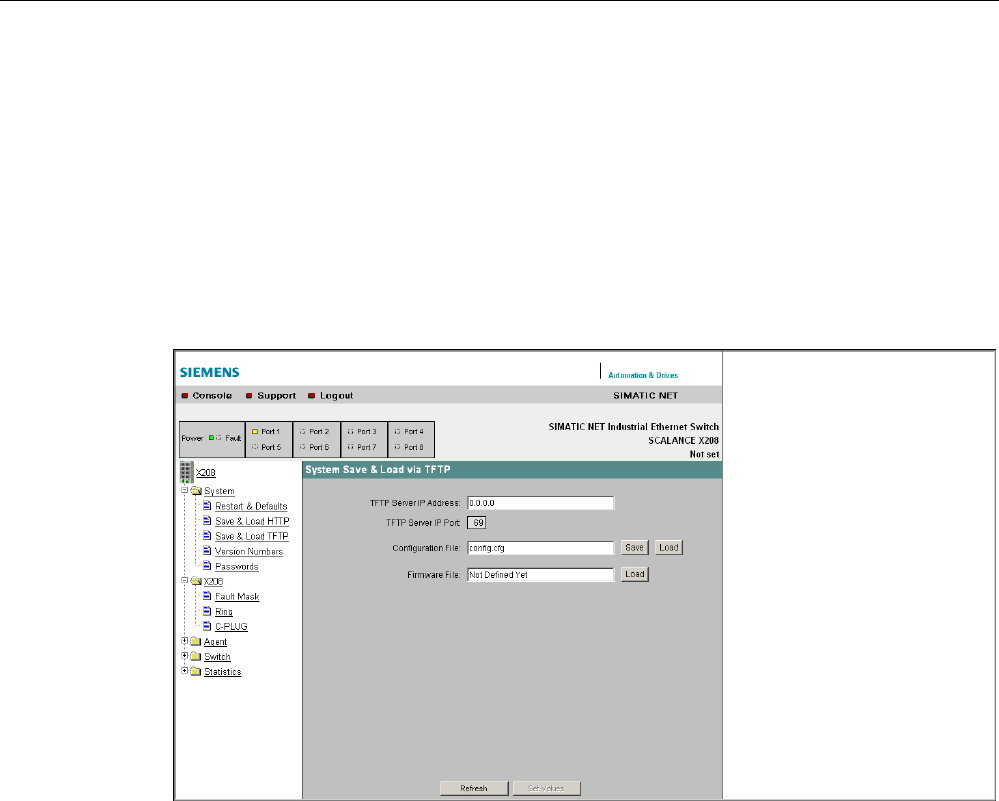Click page icon beside Version Numbers
This screenshot has height=801, width=999.
tap(207, 551)
